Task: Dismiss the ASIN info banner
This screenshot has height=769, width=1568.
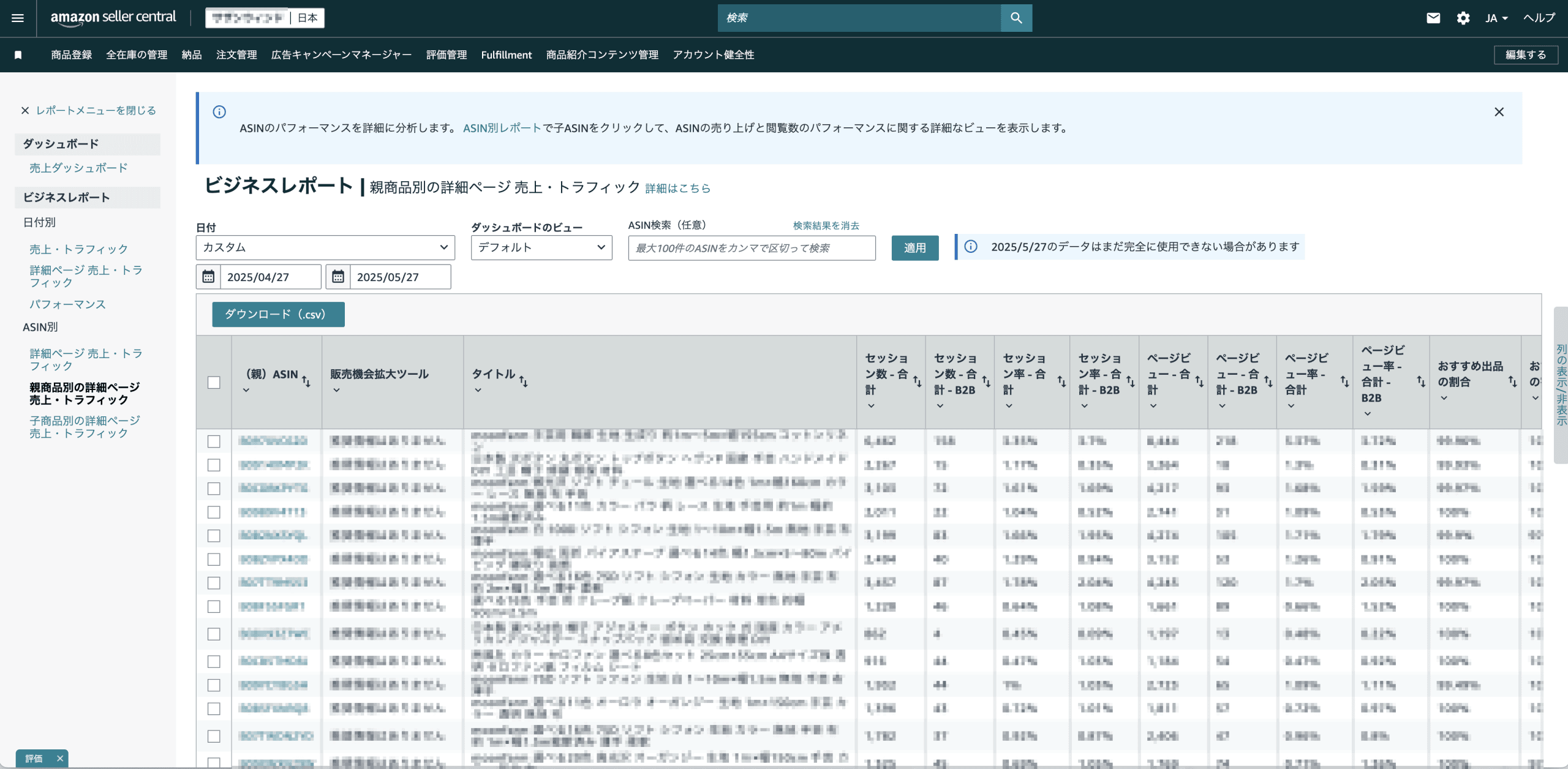Action: coord(1499,112)
